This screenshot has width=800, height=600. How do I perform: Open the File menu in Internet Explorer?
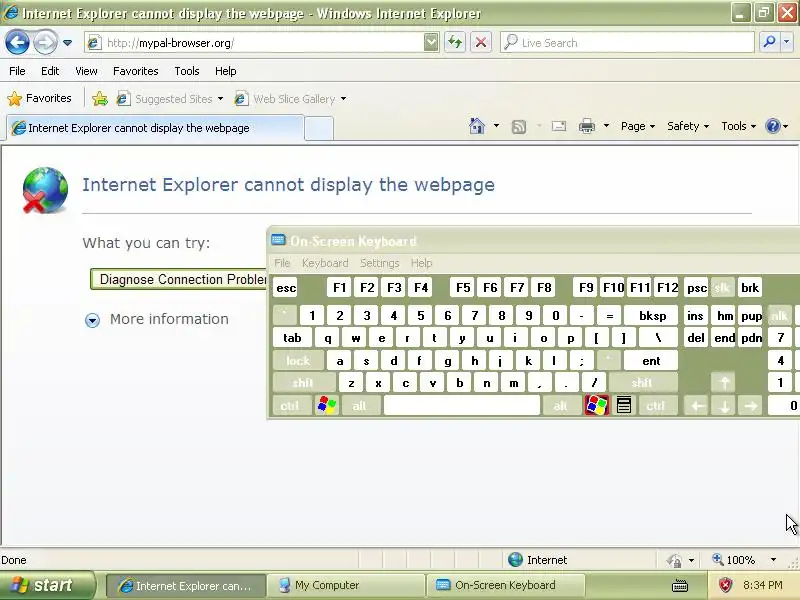pyautogui.click(x=17, y=71)
